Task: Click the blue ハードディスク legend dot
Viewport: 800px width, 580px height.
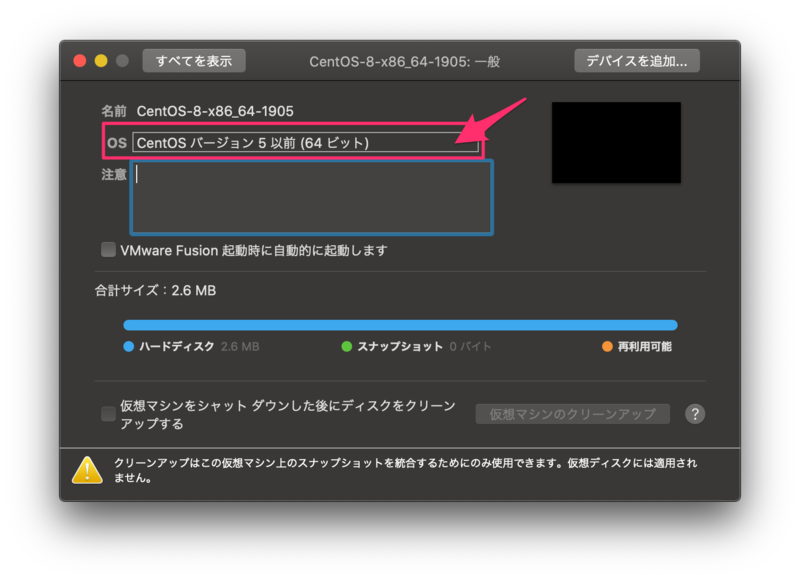Action: tap(129, 347)
